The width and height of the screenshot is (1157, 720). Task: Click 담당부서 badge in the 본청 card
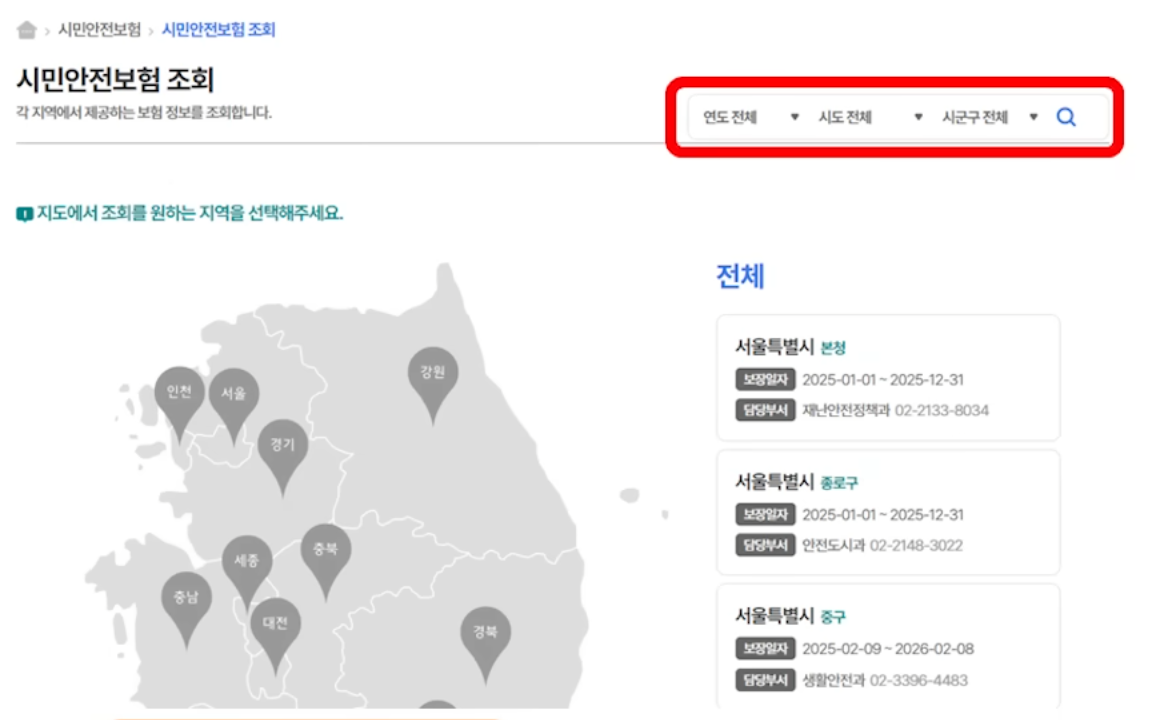tap(765, 410)
